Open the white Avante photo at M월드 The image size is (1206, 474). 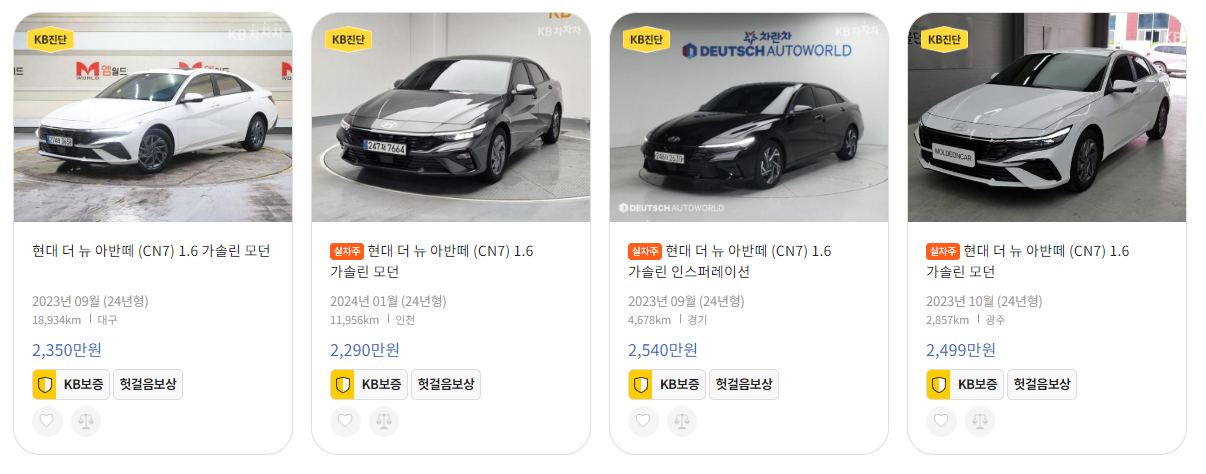point(153,117)
